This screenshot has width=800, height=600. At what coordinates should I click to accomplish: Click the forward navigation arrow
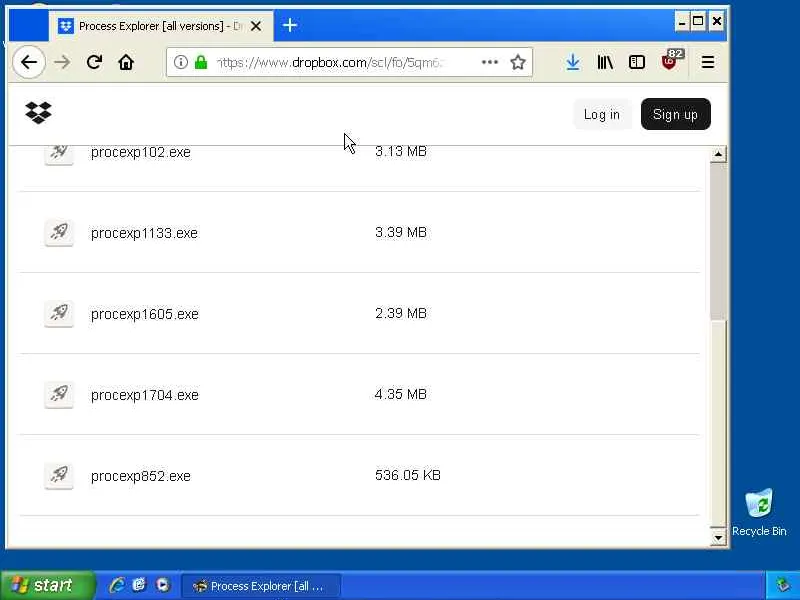(62, 62)
